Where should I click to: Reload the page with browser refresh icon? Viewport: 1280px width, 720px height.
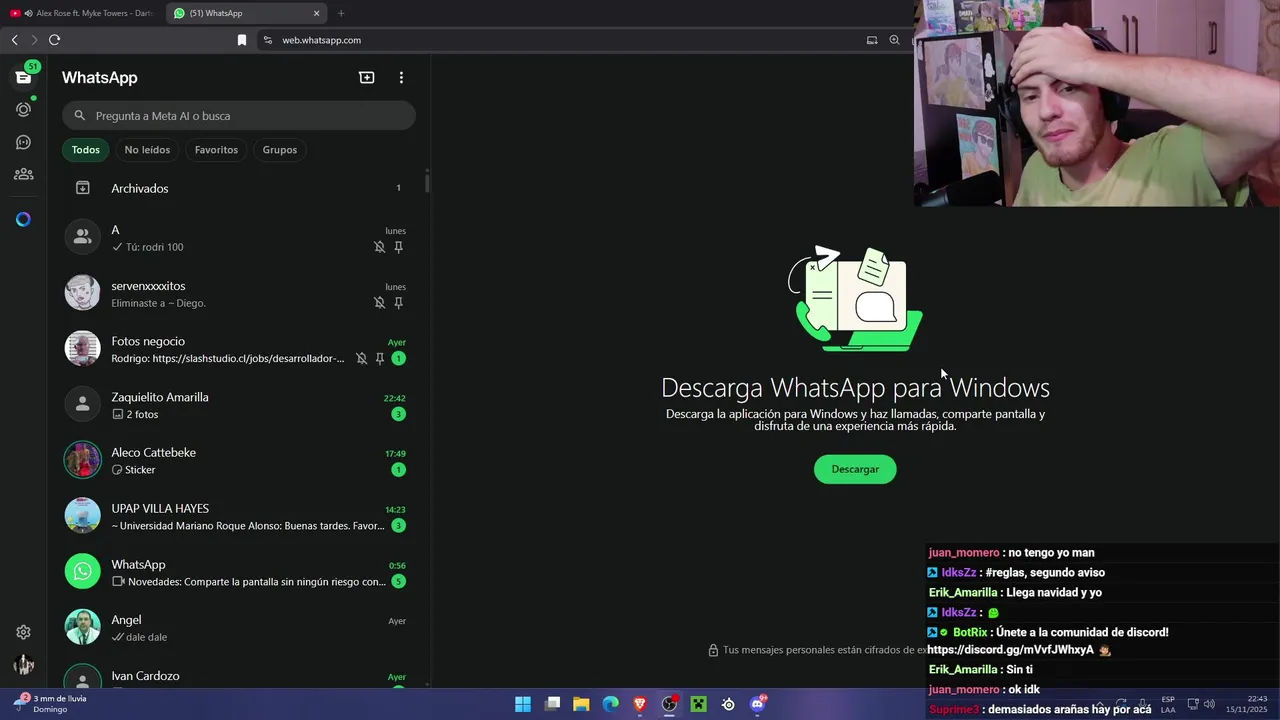(x=54, y=40)
